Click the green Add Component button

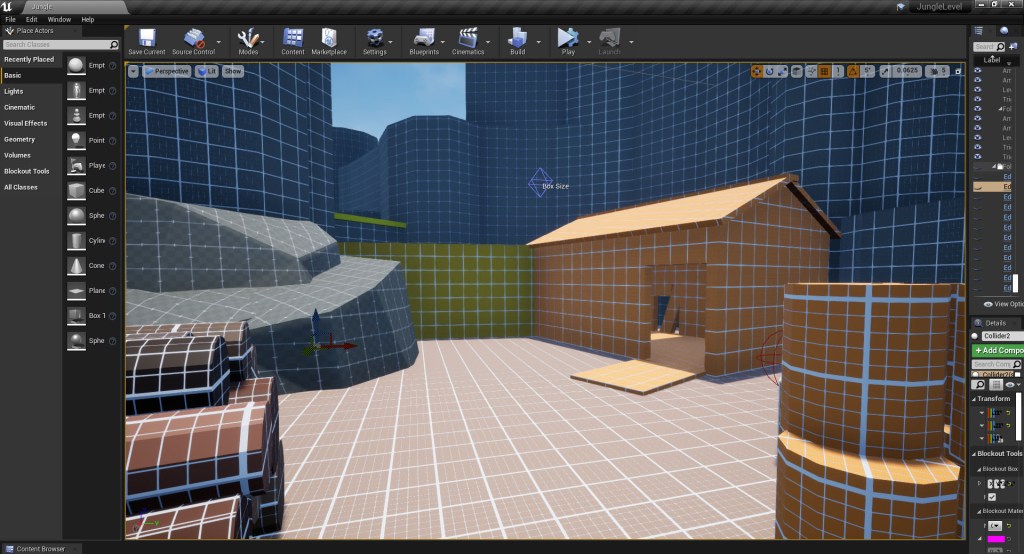coord(998,351)
